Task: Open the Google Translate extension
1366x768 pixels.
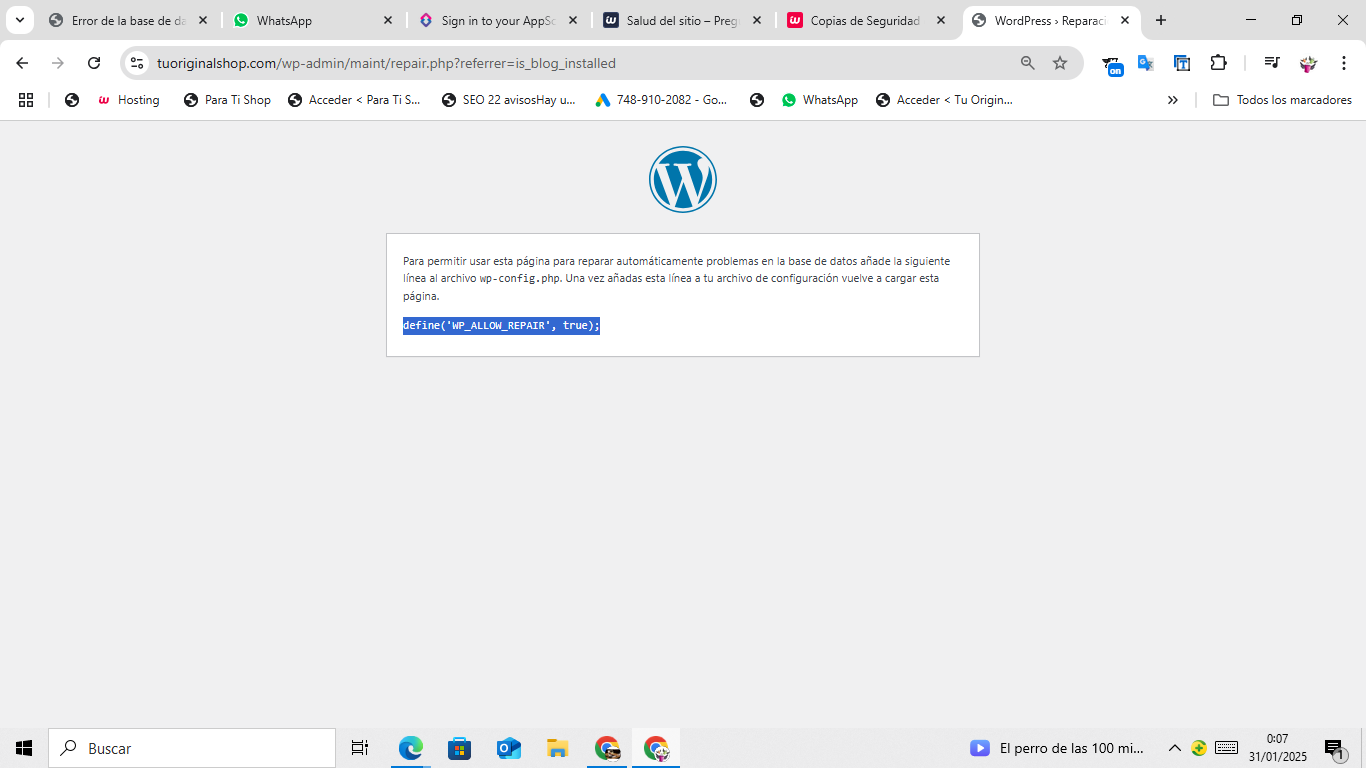Action: (1146, 63)
